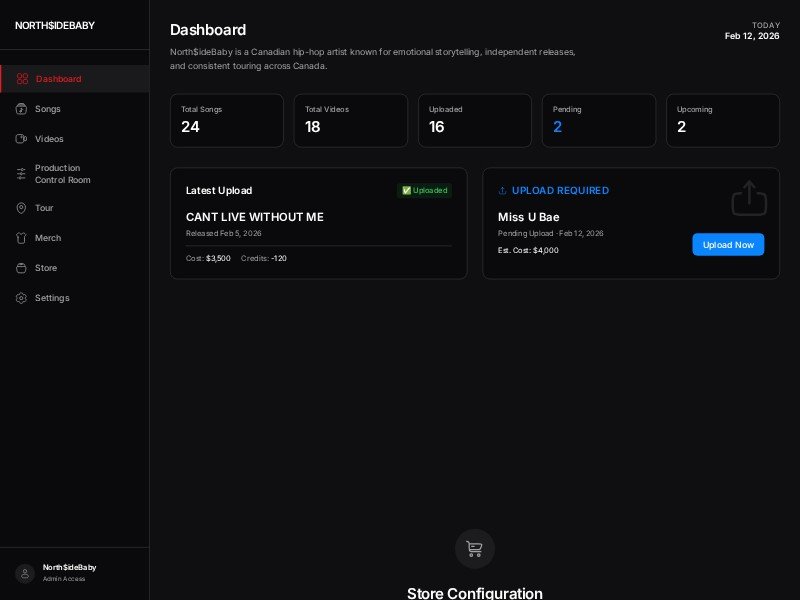
Task: Open the Production Control Room sliders icon
Action: point(23,174)
